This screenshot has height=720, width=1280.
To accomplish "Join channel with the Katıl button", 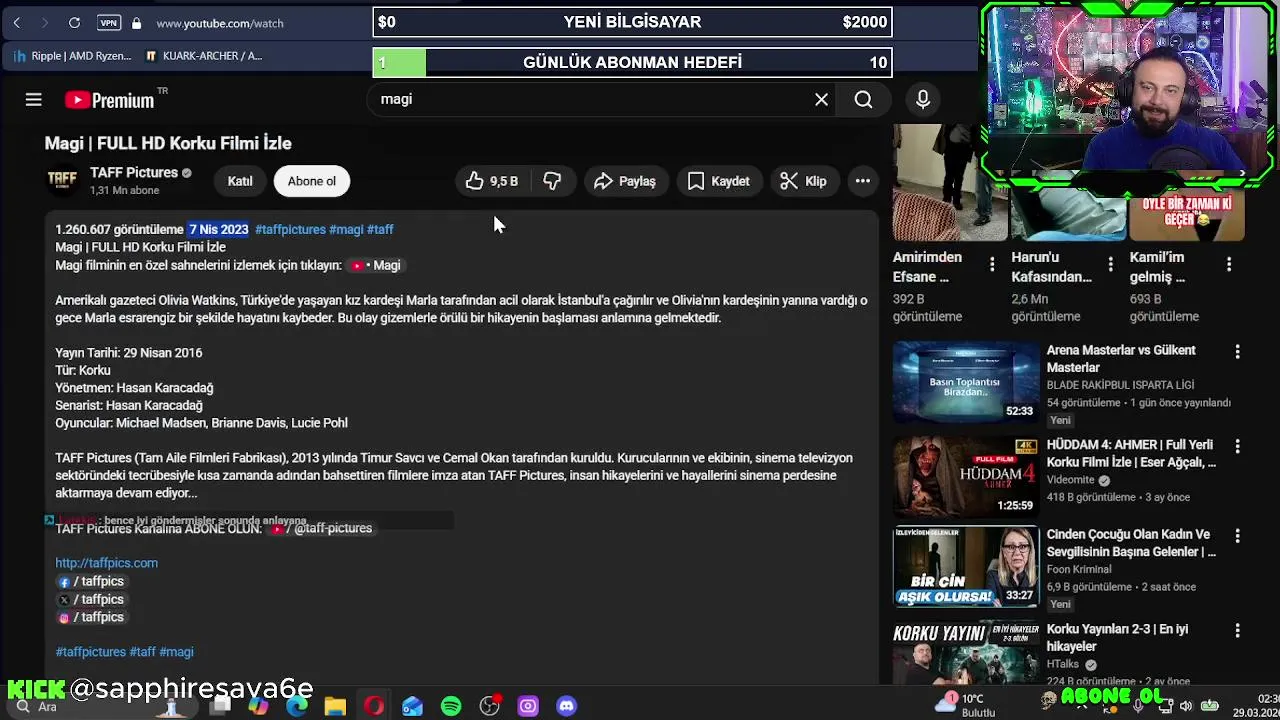I will pos(240,181).
